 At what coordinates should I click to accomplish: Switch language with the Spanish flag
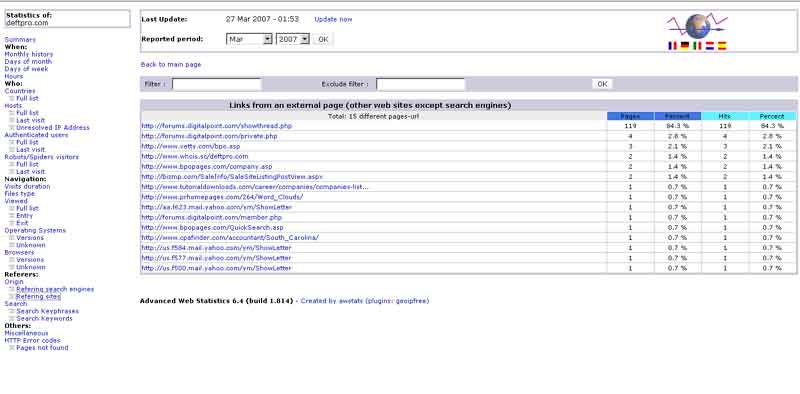tap(722, 46)
